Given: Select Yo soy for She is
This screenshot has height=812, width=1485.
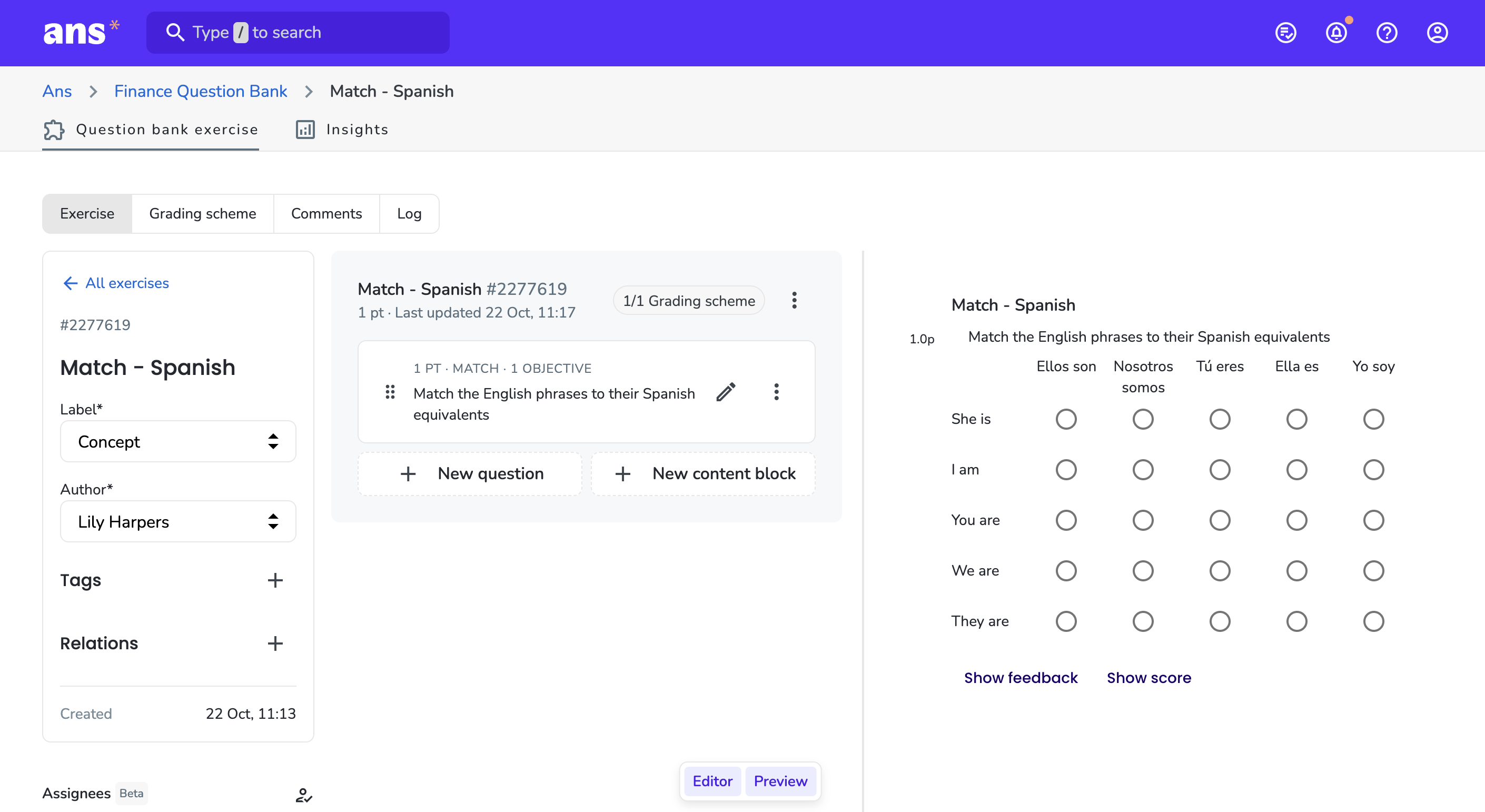Looking at the screenshot, I should (1373, 419).
